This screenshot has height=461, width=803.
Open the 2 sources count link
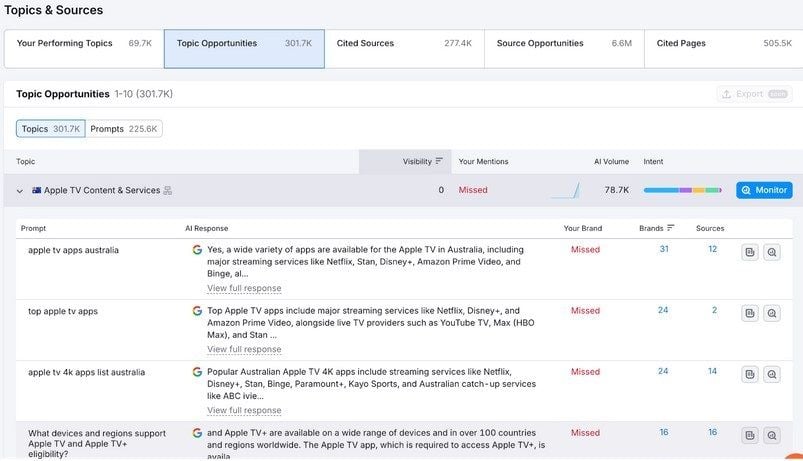click(x=714, y=310)
